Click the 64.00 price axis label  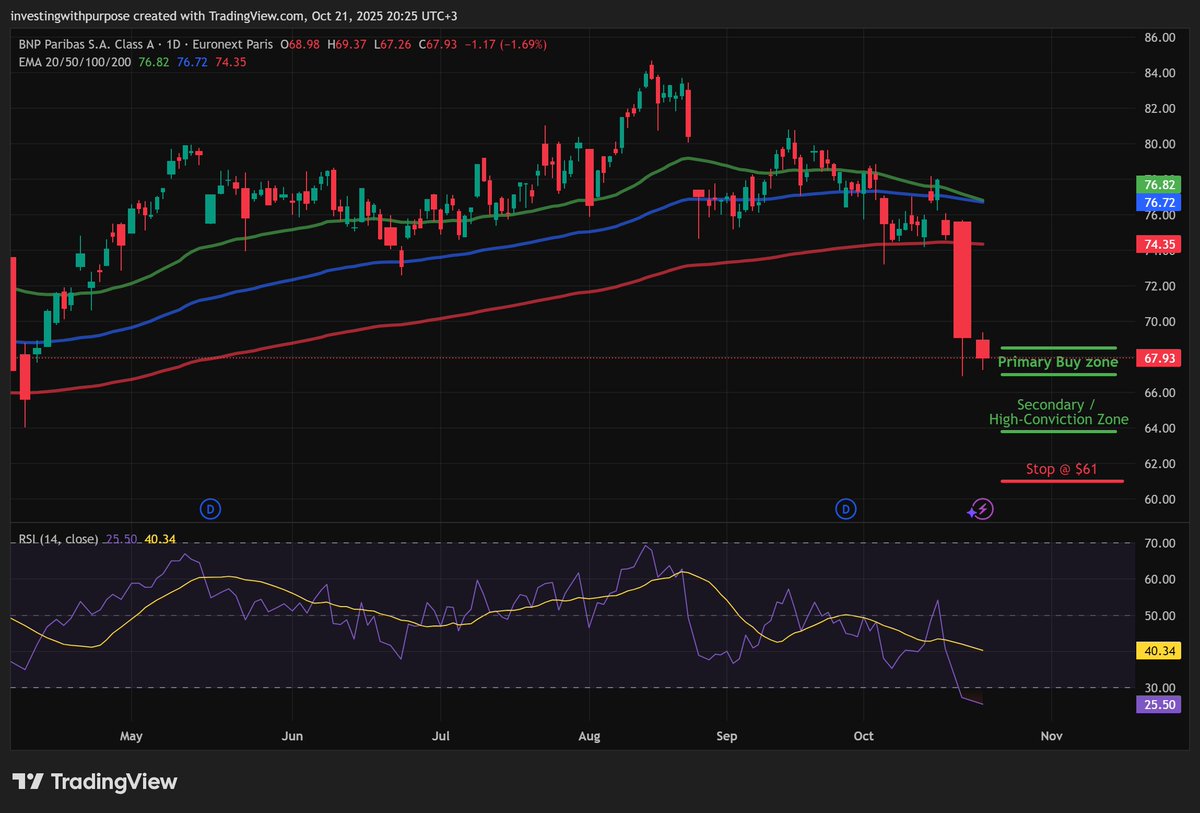(1158, 429)
